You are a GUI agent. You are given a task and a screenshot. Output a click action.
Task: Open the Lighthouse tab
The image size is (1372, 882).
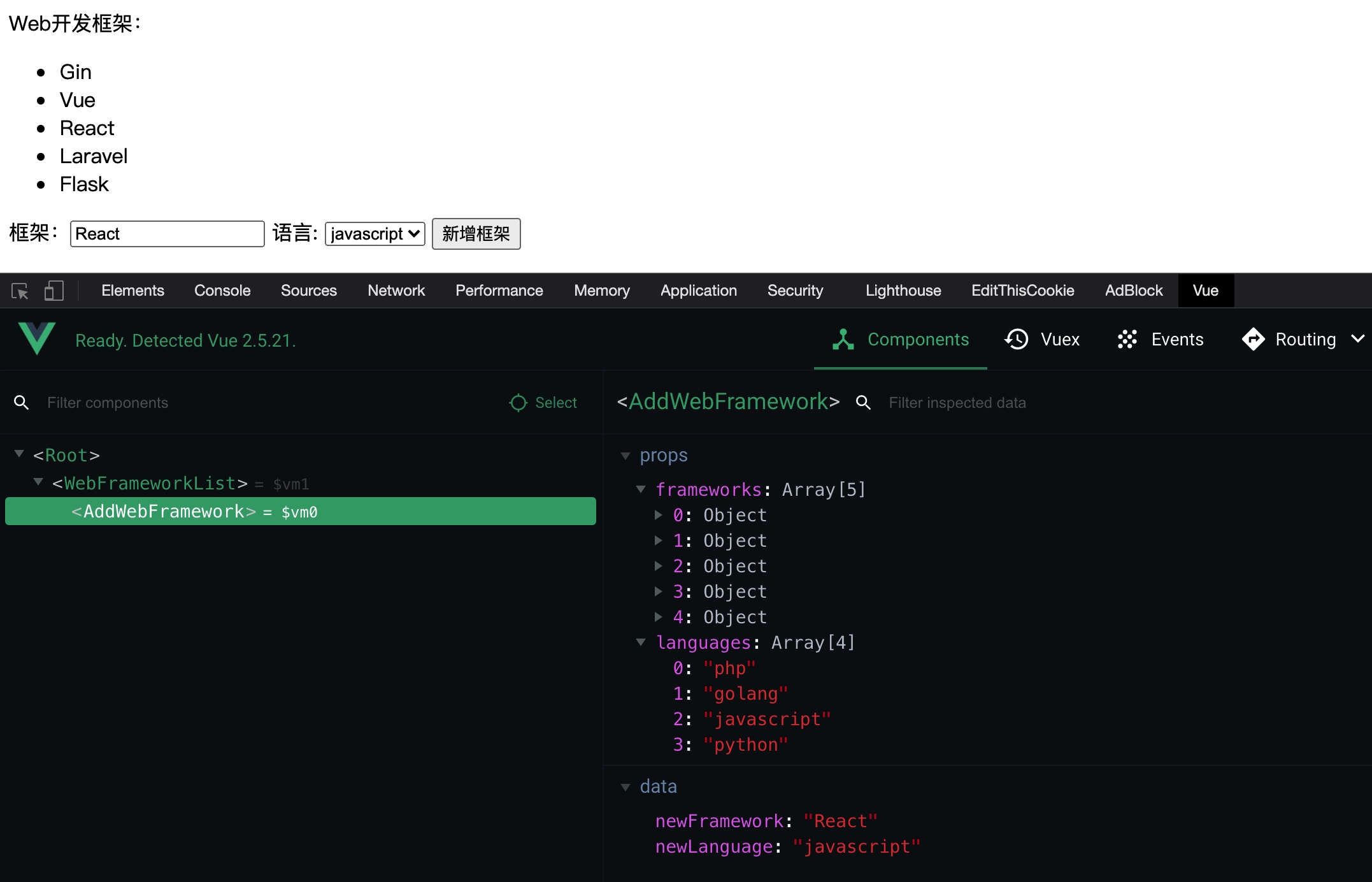tap(903, 291)
